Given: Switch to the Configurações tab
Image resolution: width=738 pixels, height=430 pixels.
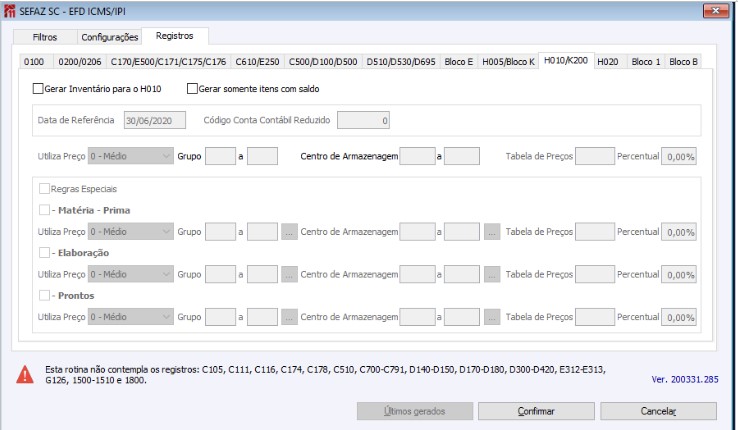Looking at the screenshot, I should tap(110, 37).
